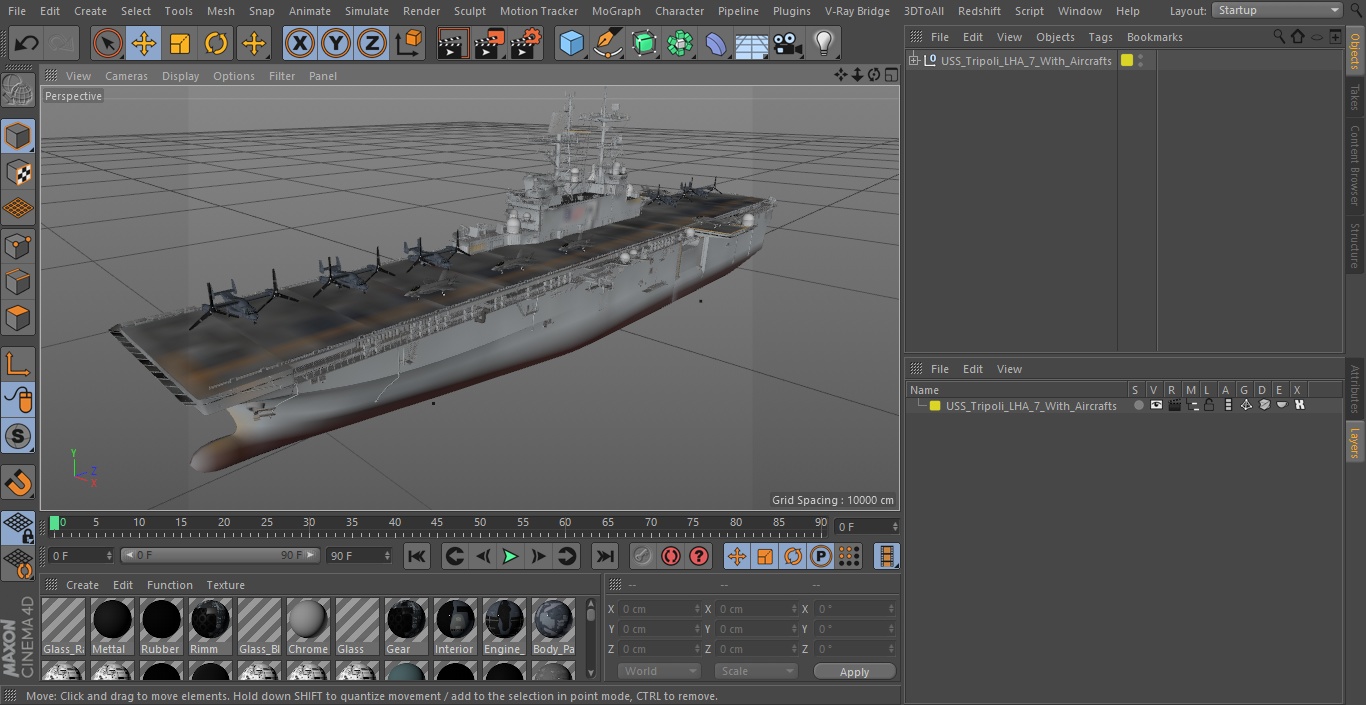Image resolution: width=1366 pixels, height=705 pixels.
Task: Add a Camera object
Action: [x=788, y=43]
